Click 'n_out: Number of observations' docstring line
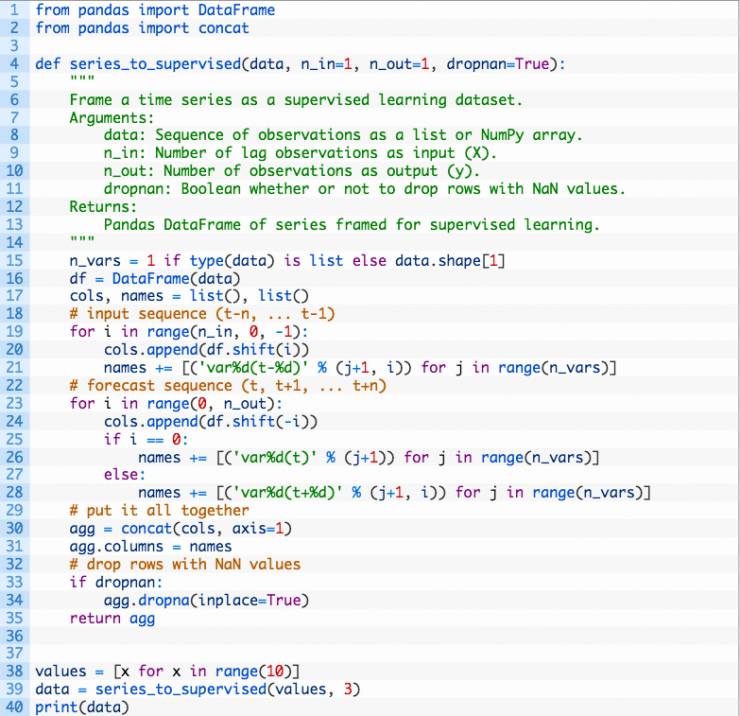 point(292,171)
